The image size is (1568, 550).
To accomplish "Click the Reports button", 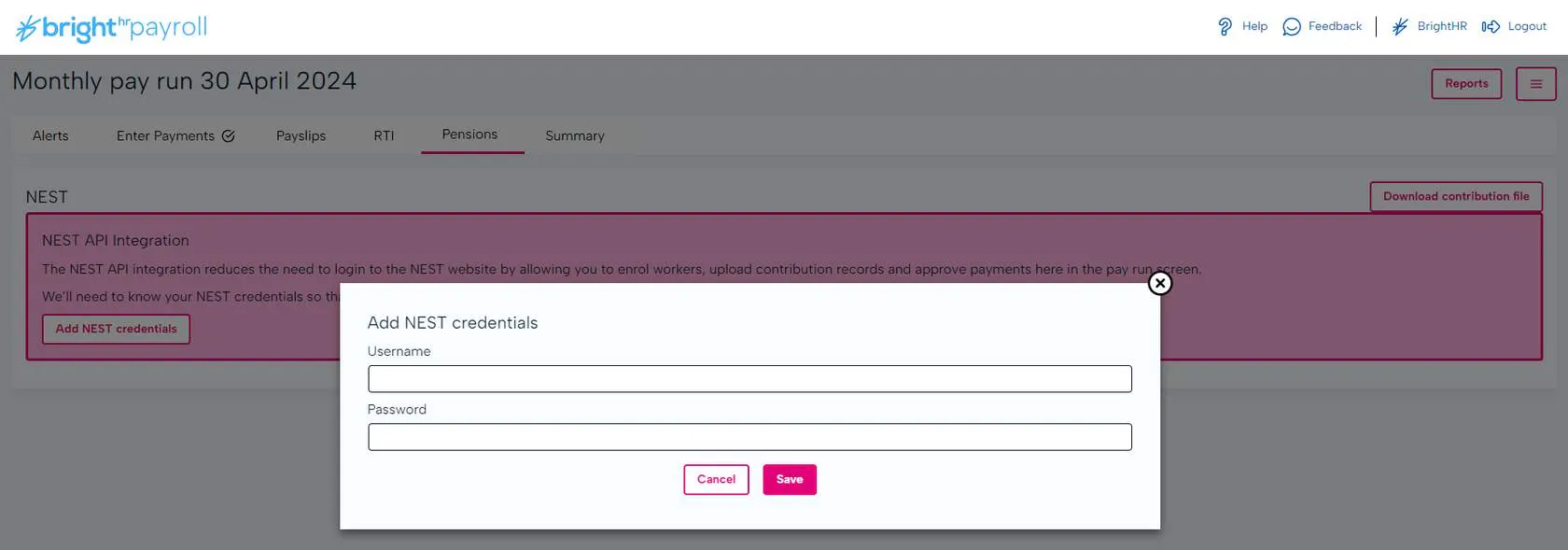I will click(1466, 84).
